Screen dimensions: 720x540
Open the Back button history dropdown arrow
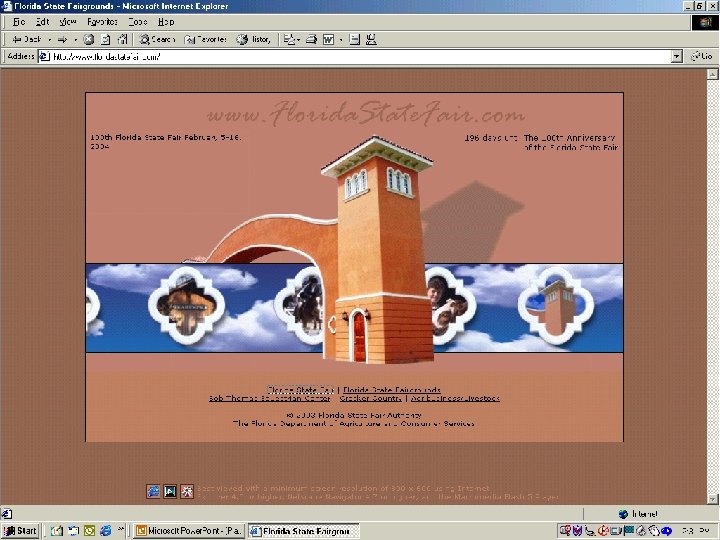point(49,39)
